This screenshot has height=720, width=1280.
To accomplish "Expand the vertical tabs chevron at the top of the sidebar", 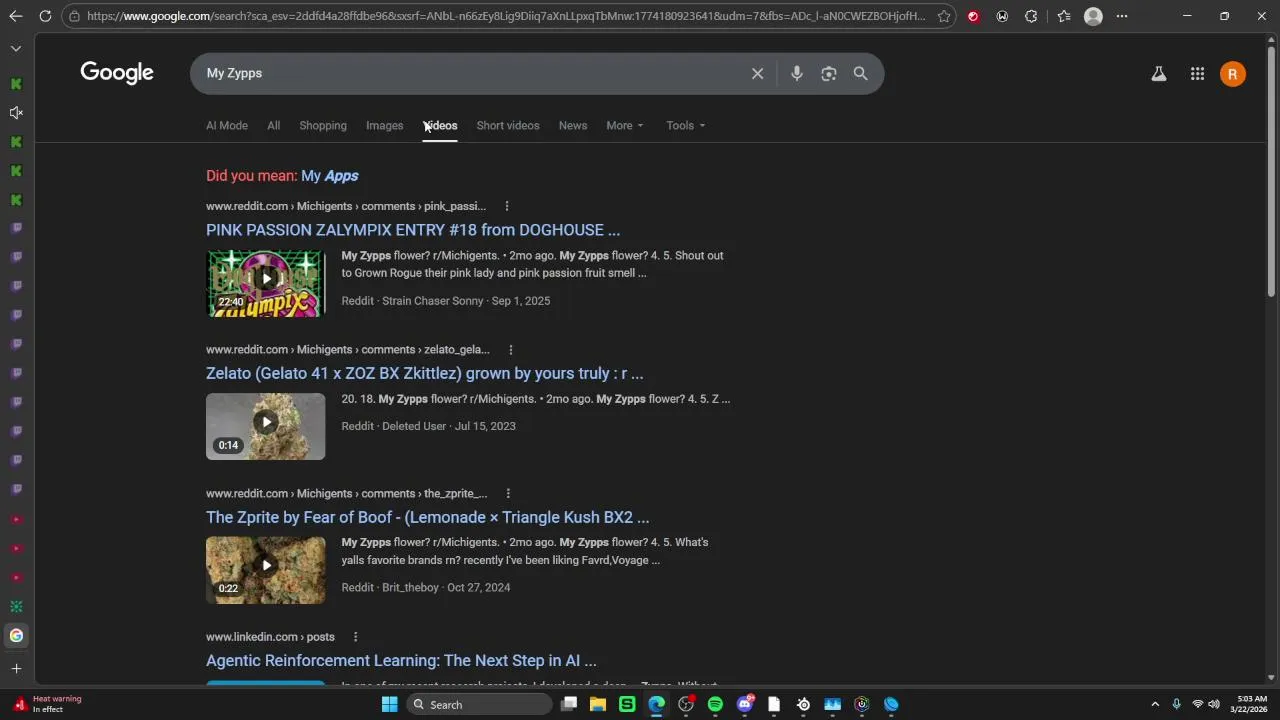I will point(16,48).
